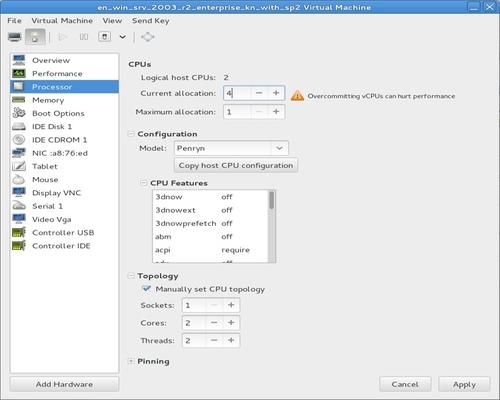This screenshot has width=500, height=400.
Task: Click the Add Hardware button
Action: tap(64, 384)
